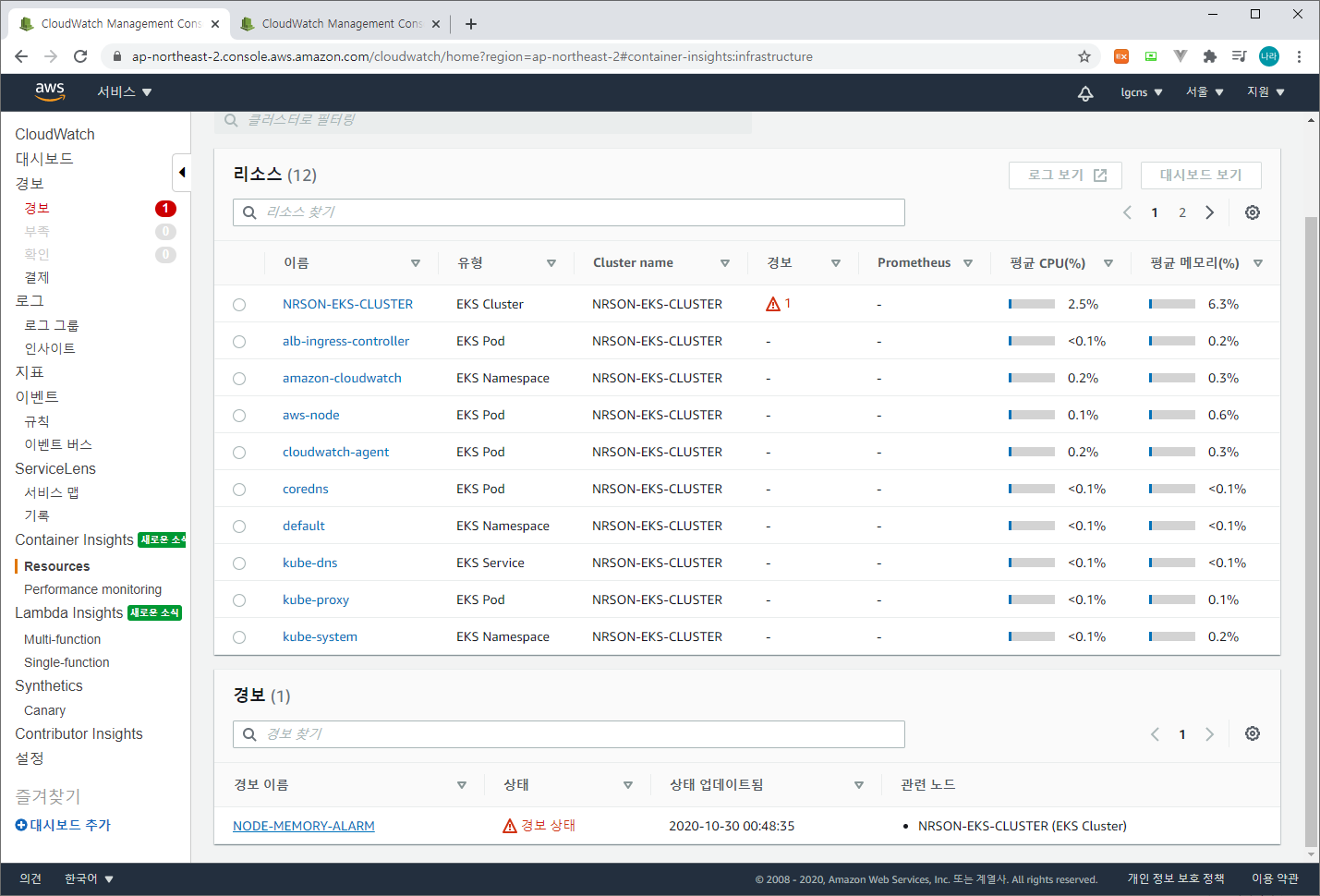
Task: Bookmark this page with the star icon
Action: (1084, 56)
